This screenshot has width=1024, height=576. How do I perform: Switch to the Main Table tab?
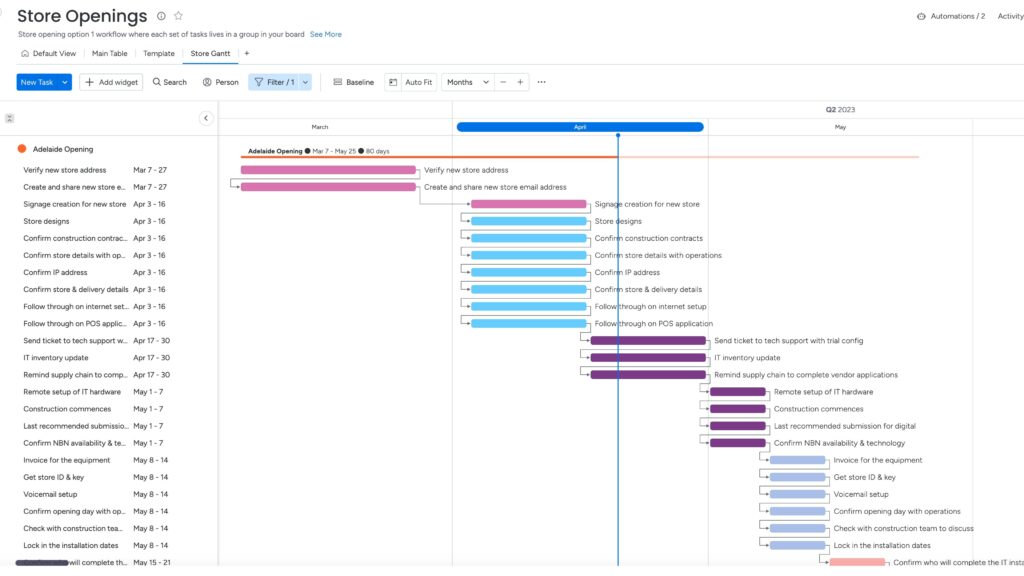point(110,53)
